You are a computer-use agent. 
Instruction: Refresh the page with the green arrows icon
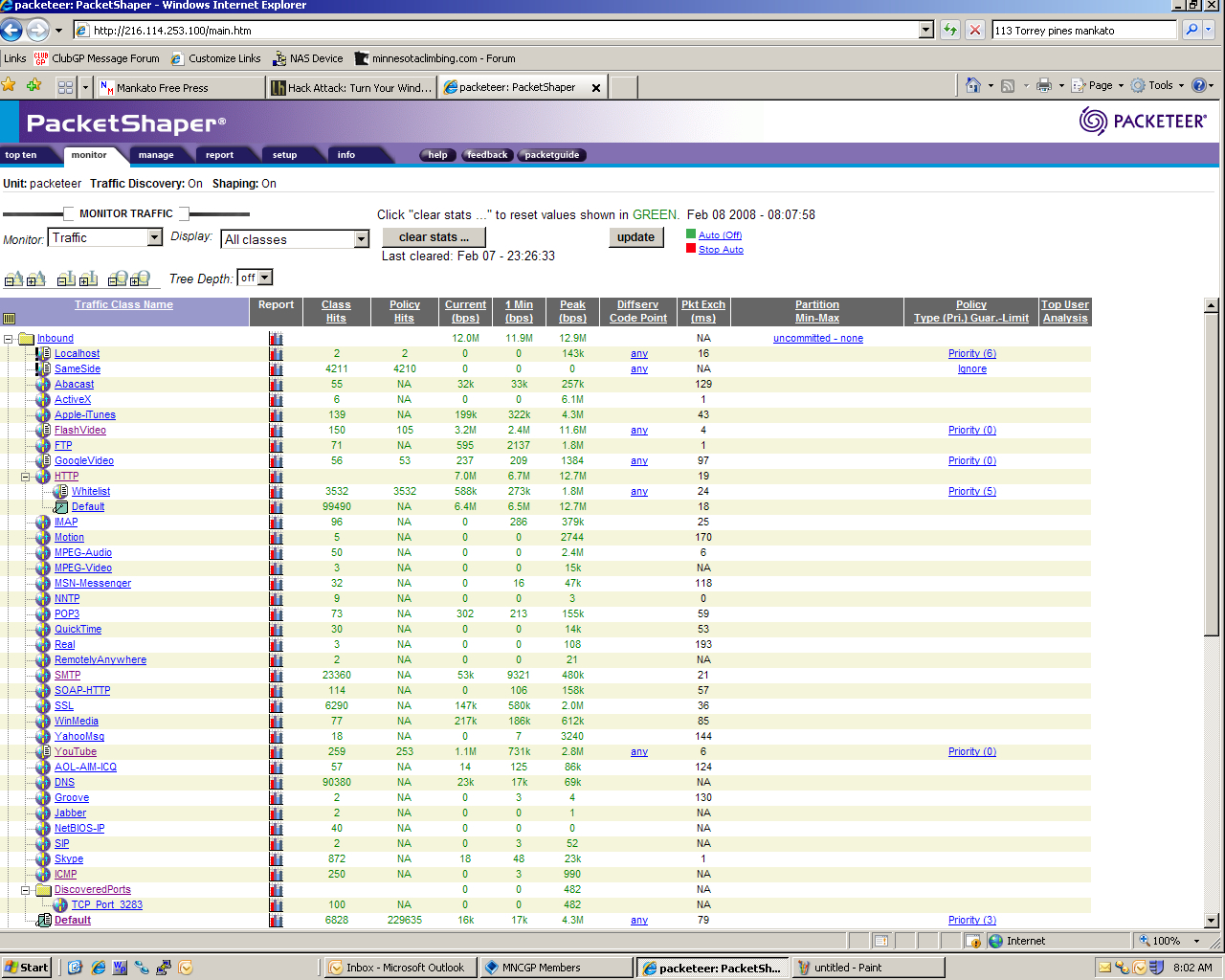pos(950,30)
